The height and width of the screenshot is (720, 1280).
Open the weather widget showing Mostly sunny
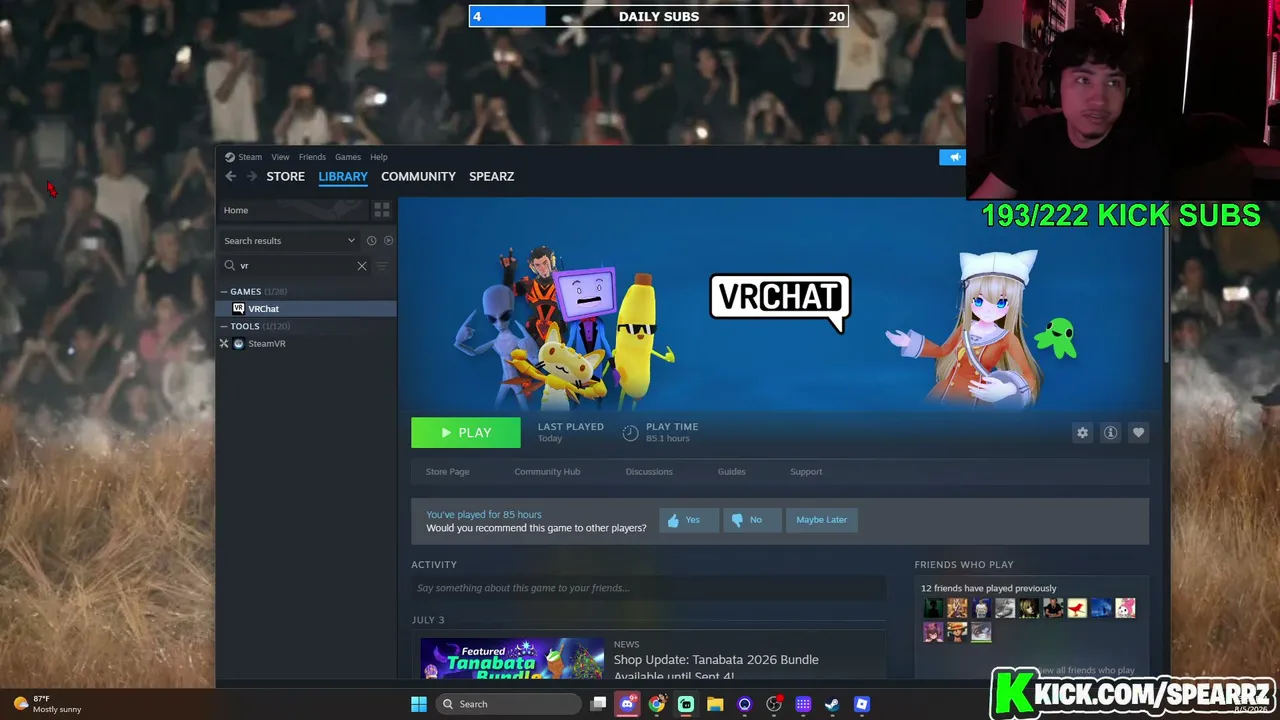tap(48, 704)
